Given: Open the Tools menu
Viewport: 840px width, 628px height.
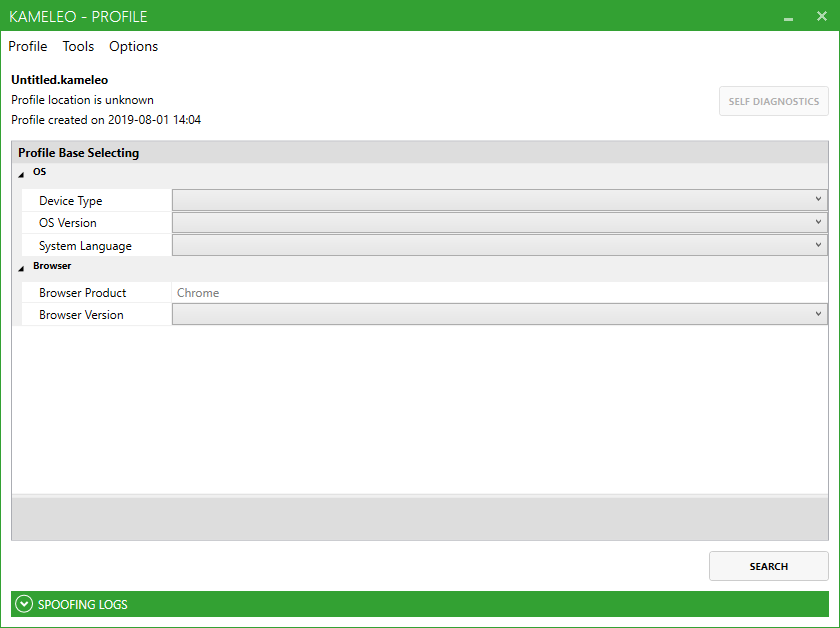Looking at the screenshot, I should point(78,47).
